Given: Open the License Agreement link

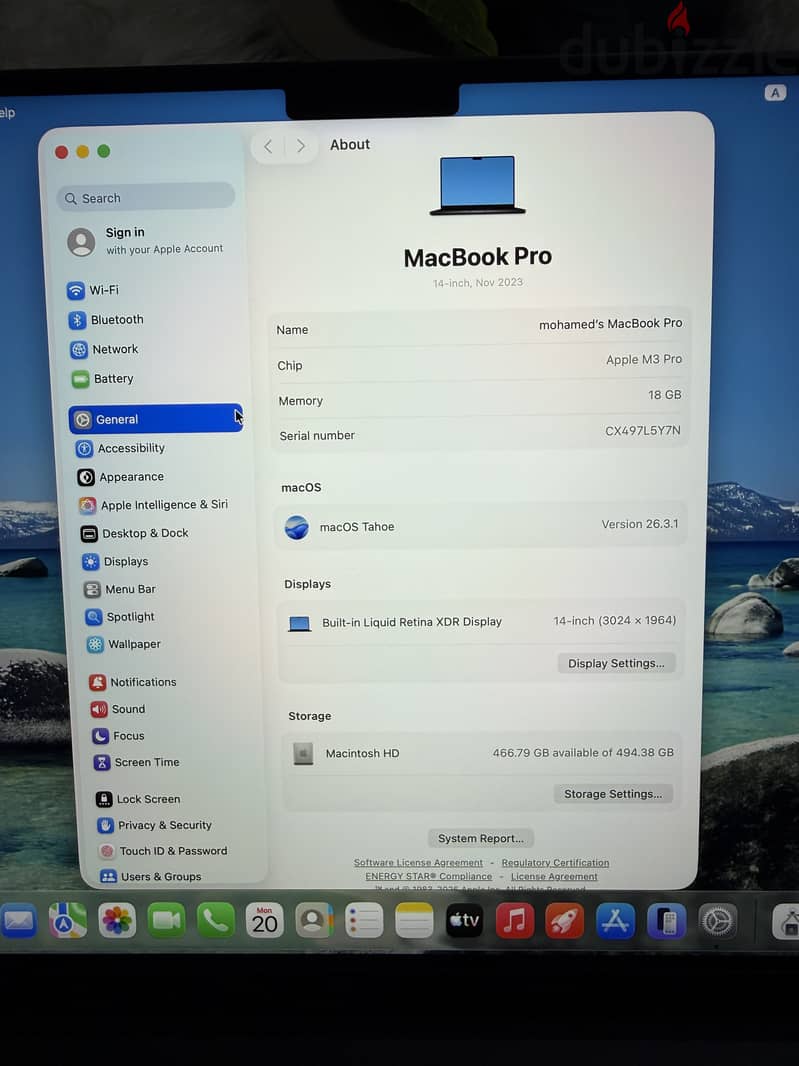Looking at the screenshot, I should click(x=554, y=876).
